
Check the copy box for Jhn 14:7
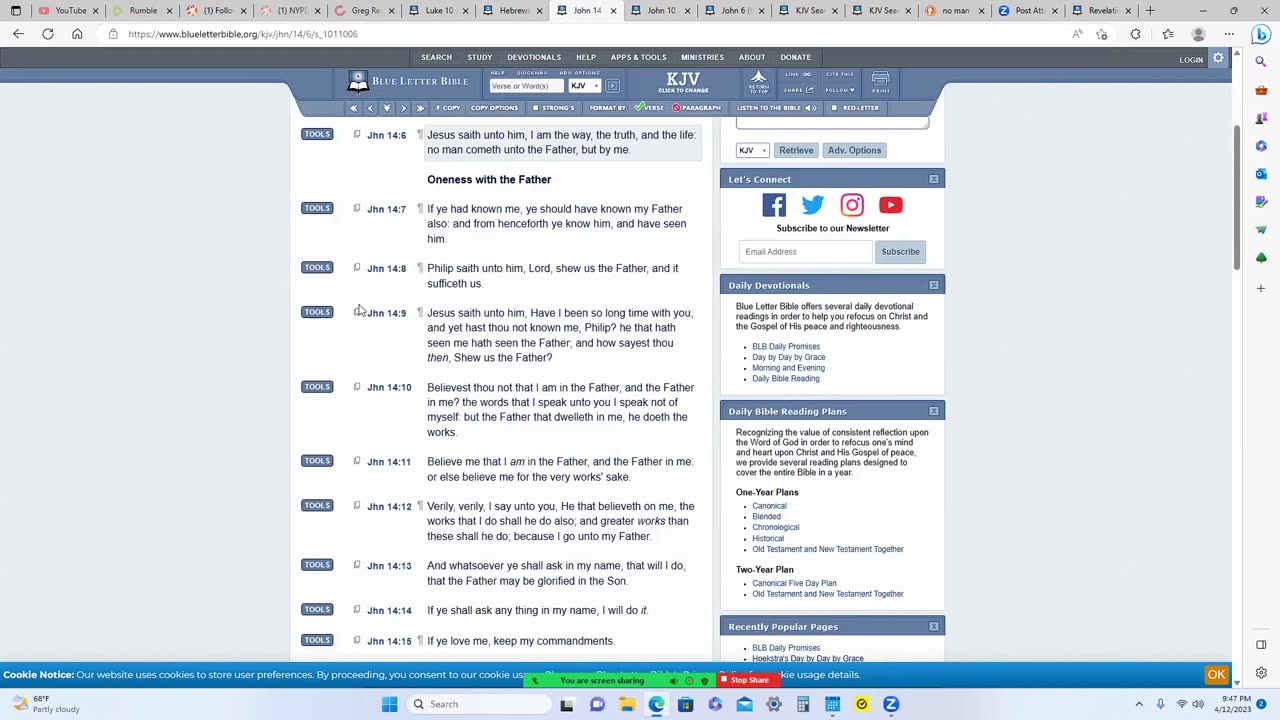(357, 208)
